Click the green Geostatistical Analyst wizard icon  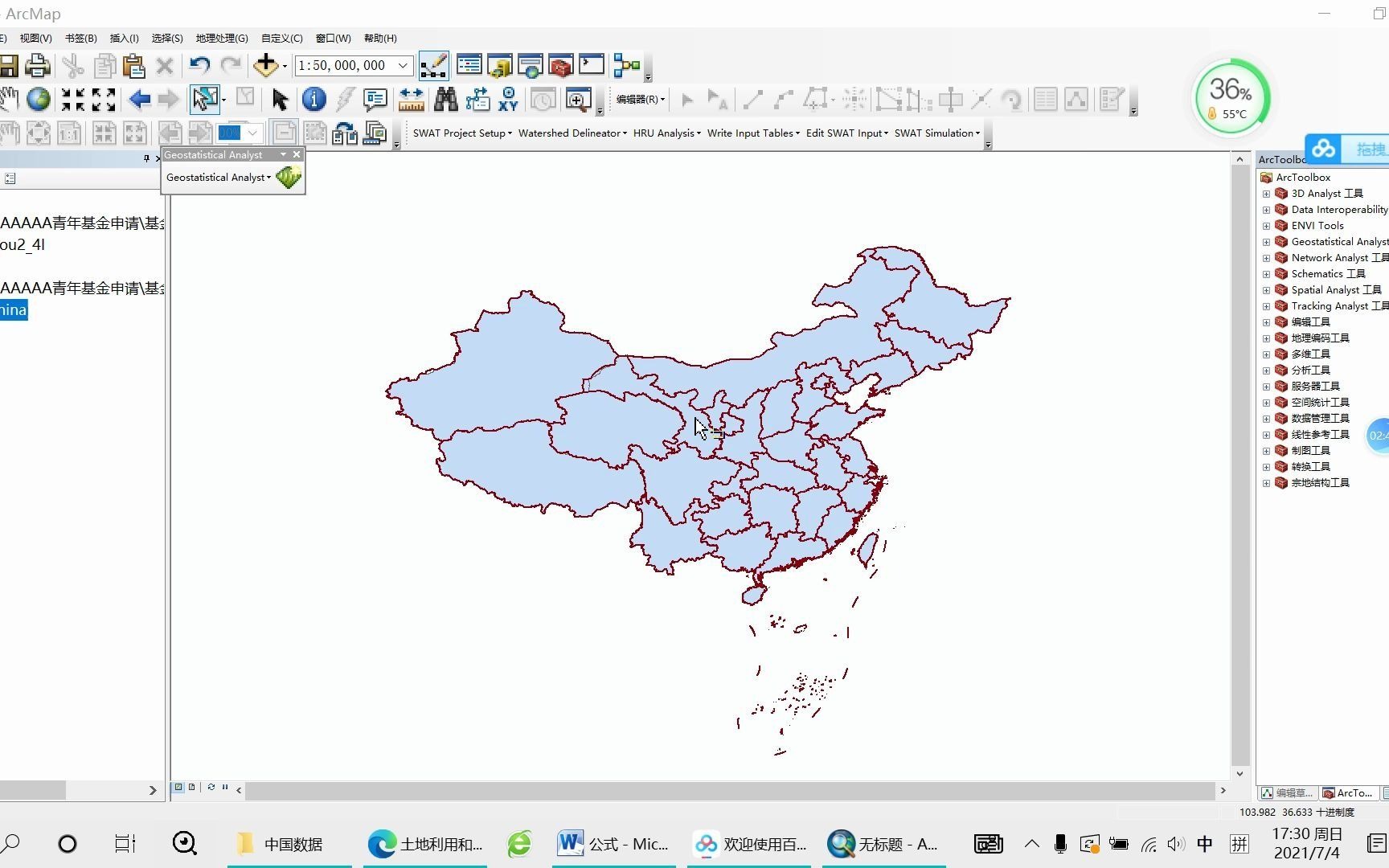288,177
